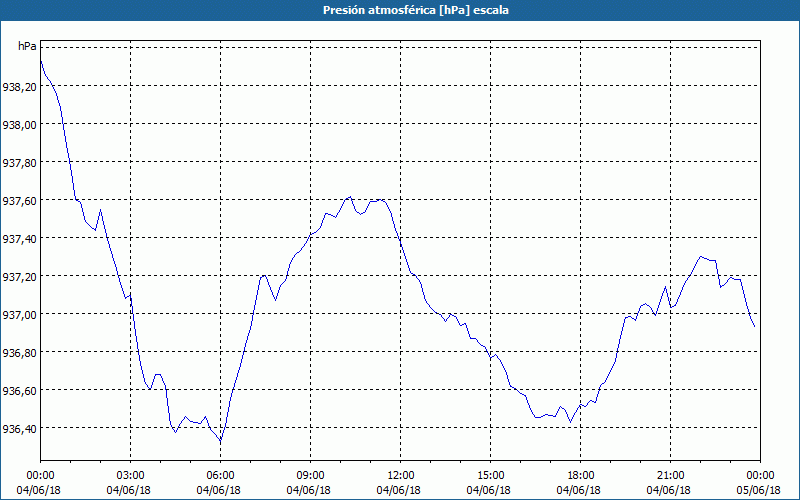Click the 03:00 time axis label
The width and height of the screenshot is (800, 500).
[130, 476]
